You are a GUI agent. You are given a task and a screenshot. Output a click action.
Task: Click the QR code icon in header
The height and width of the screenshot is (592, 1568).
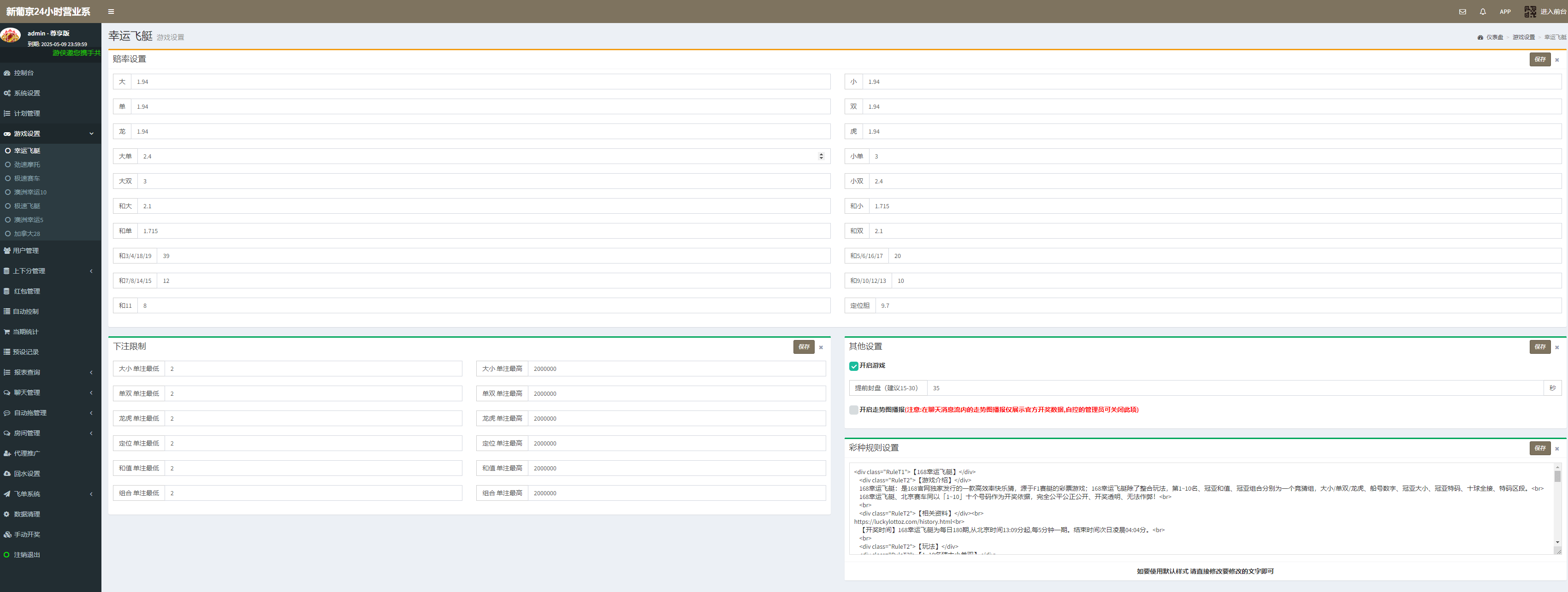coord(1530,12)
